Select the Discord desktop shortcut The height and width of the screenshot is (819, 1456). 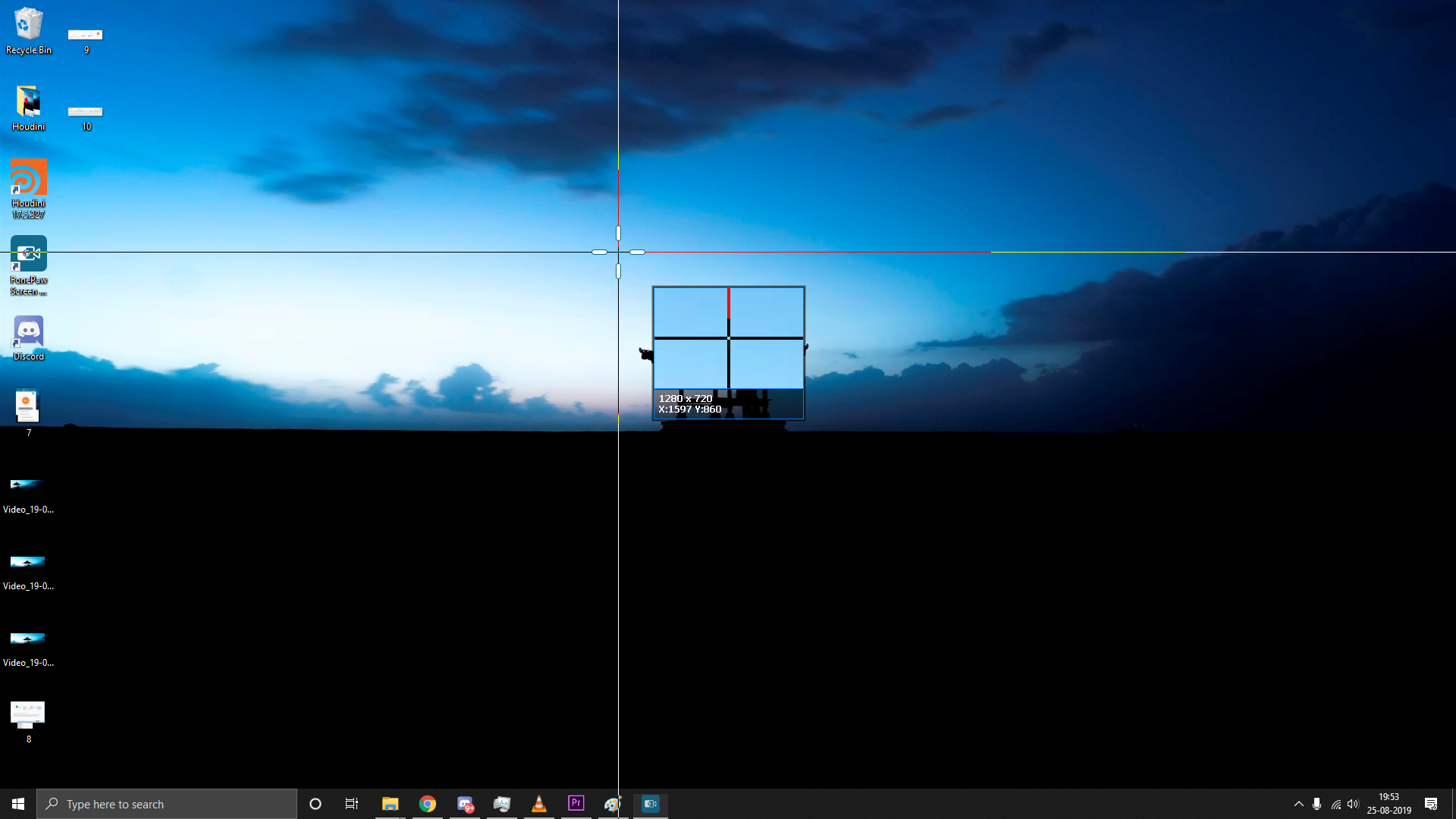tap(28, 332)
